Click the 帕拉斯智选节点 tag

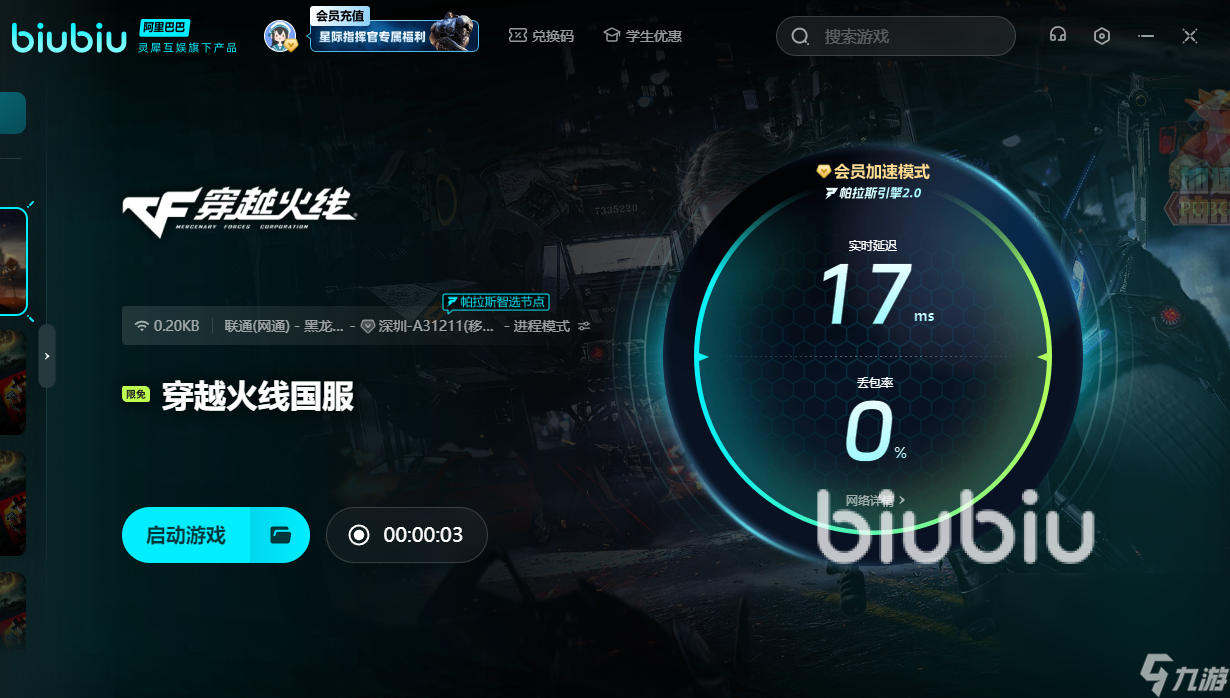496,301
